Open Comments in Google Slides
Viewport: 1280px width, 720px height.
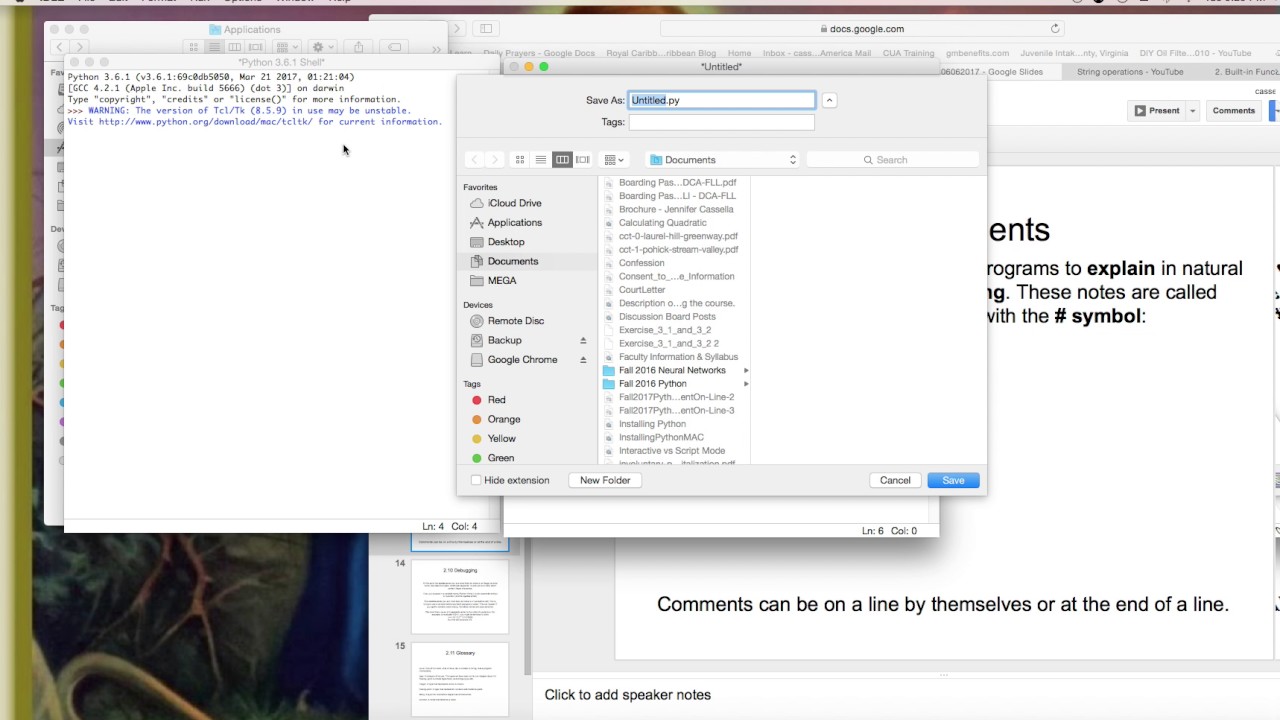coord(1233,111)
